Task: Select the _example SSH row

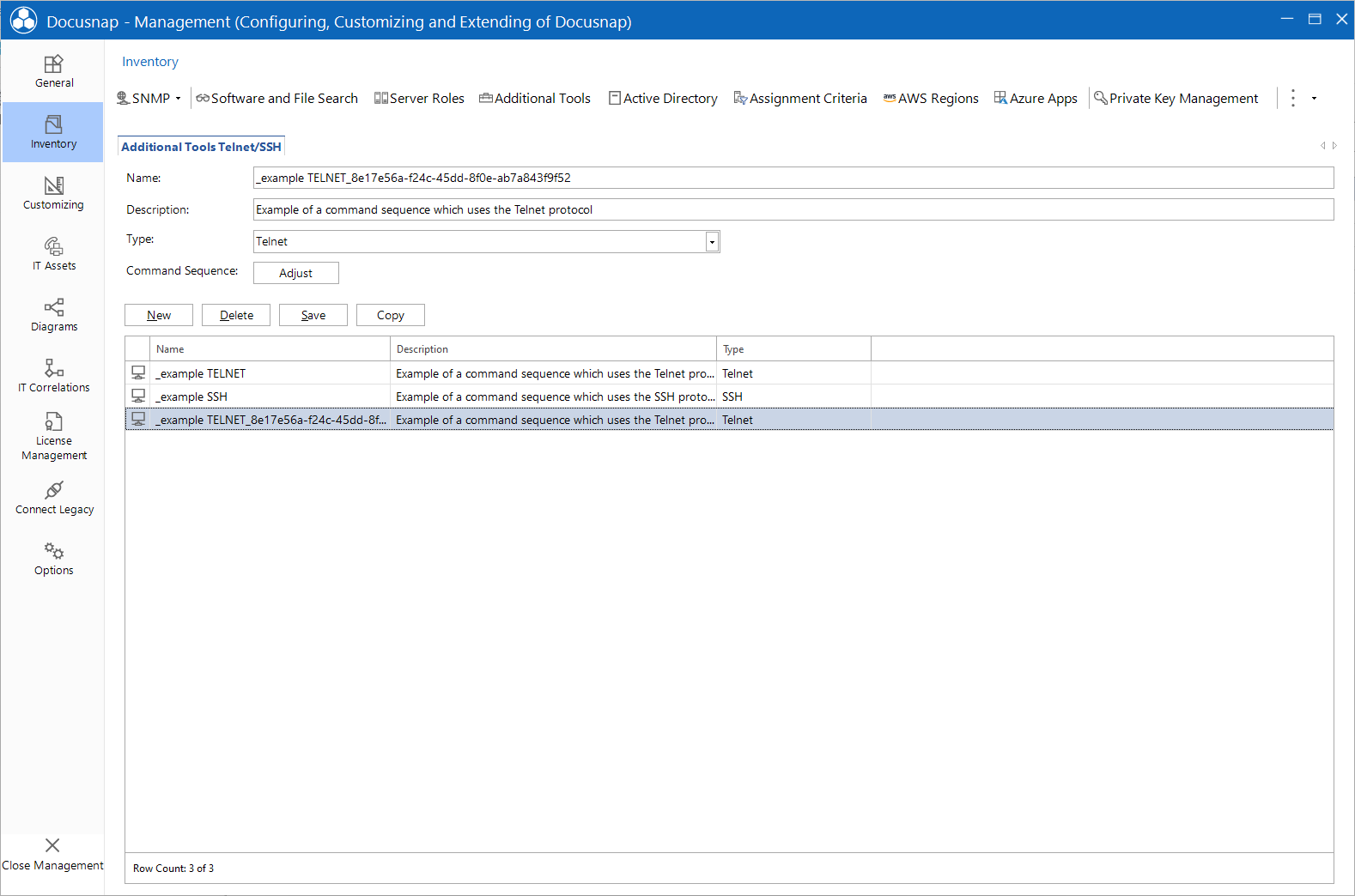Action: [729, 397]
